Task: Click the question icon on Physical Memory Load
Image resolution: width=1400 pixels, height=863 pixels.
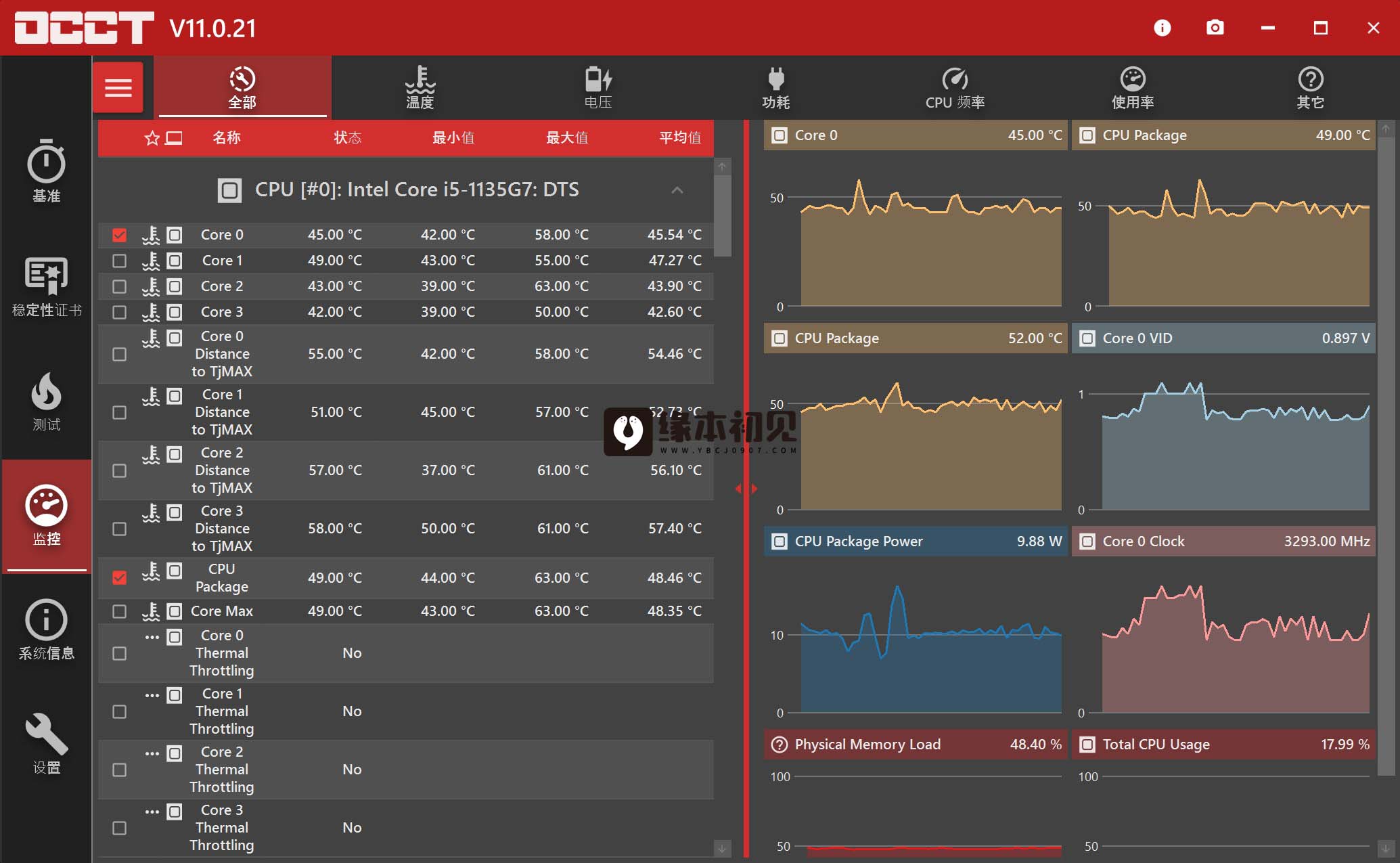Action: pyautogui.click(x=780, y=745)
